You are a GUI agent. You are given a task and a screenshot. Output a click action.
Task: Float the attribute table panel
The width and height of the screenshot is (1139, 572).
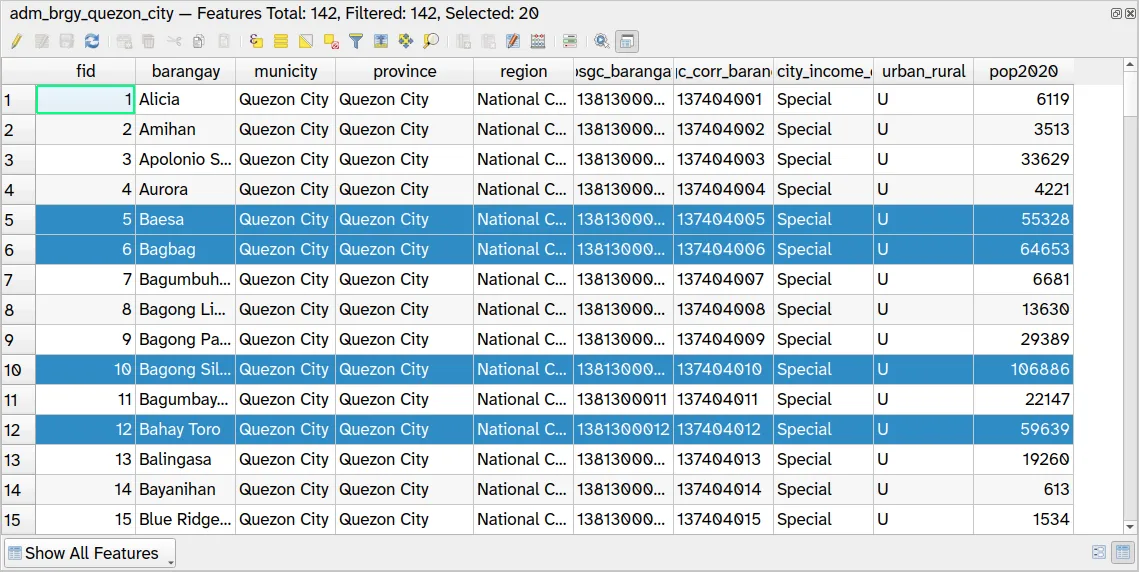click(x=1116, y=13)
